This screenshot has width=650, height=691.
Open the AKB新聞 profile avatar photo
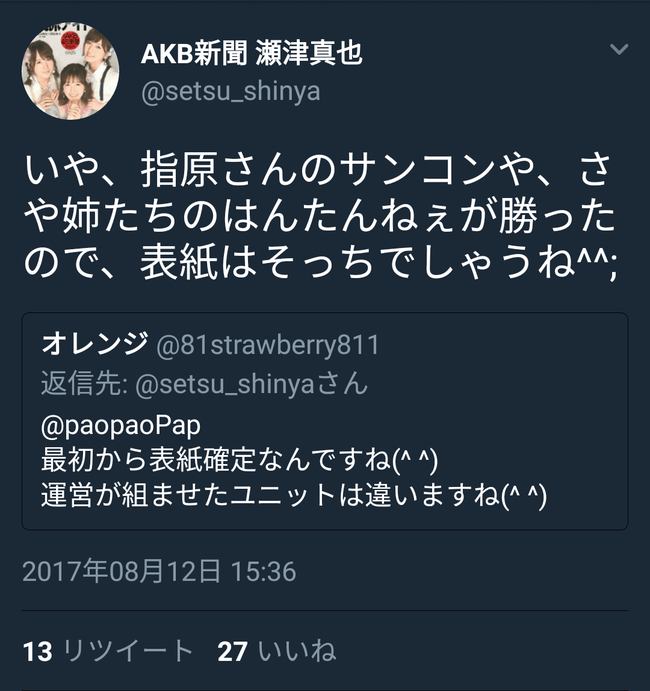(x=71, y=71)
